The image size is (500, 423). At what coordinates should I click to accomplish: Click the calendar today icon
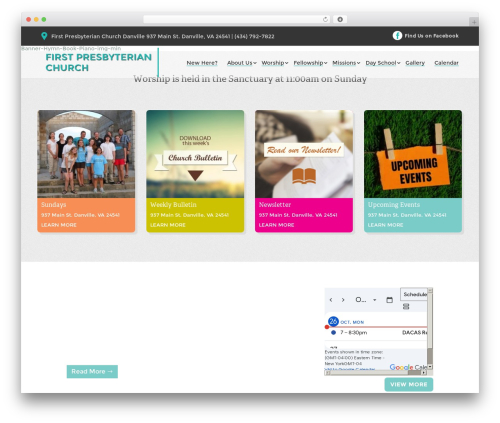coord(389,300)
